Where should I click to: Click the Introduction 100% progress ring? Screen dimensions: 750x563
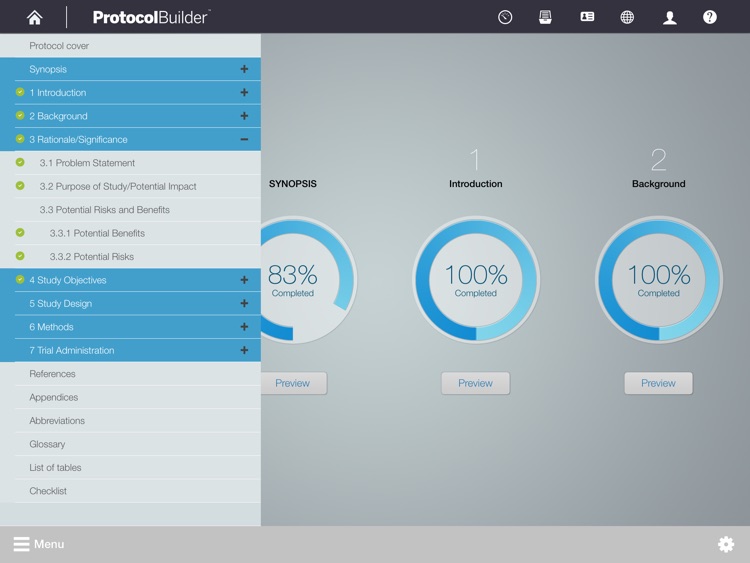click(x=475, y=280)
